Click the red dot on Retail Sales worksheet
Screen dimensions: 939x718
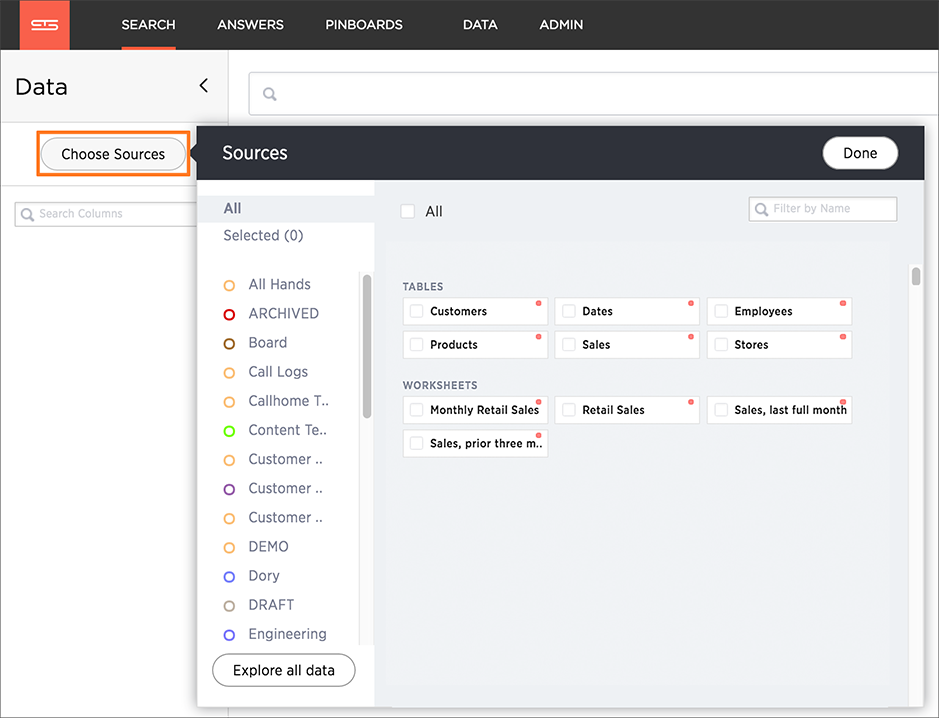[x=691, y=402]
